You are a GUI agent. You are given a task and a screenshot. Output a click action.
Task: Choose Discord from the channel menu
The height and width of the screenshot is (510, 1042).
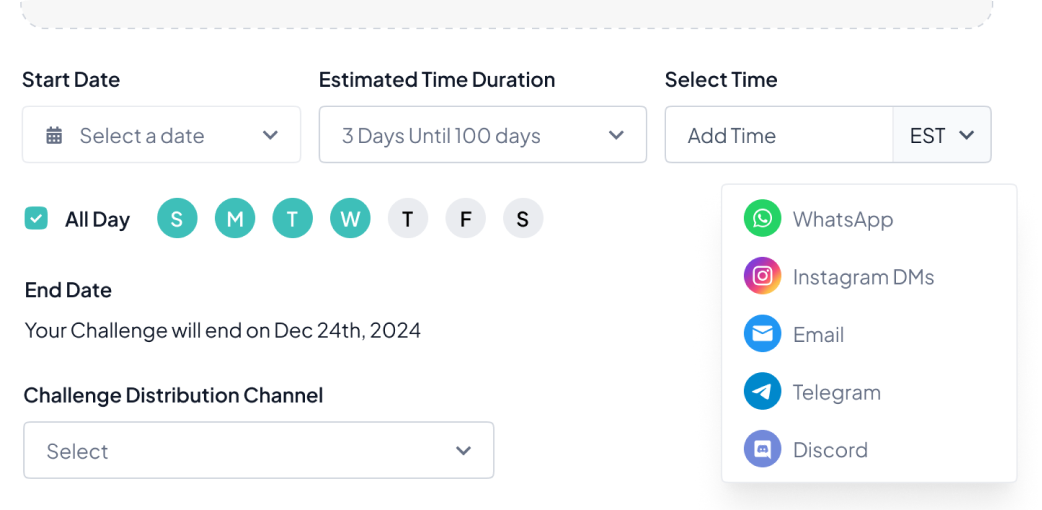[830, 449]
